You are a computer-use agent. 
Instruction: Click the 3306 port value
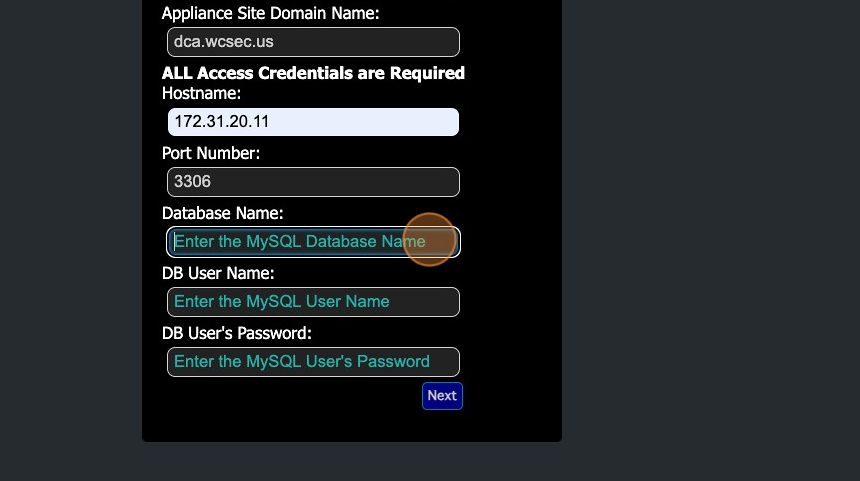pyautogui.click(x=192, y=182)
